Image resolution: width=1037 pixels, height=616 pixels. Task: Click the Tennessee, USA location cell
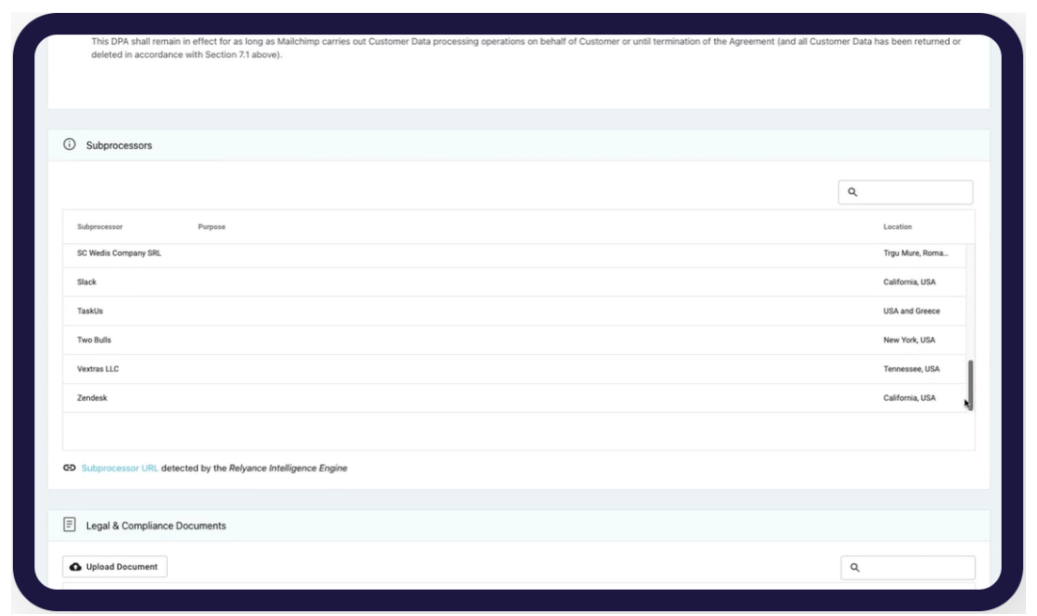click(911, 369)
